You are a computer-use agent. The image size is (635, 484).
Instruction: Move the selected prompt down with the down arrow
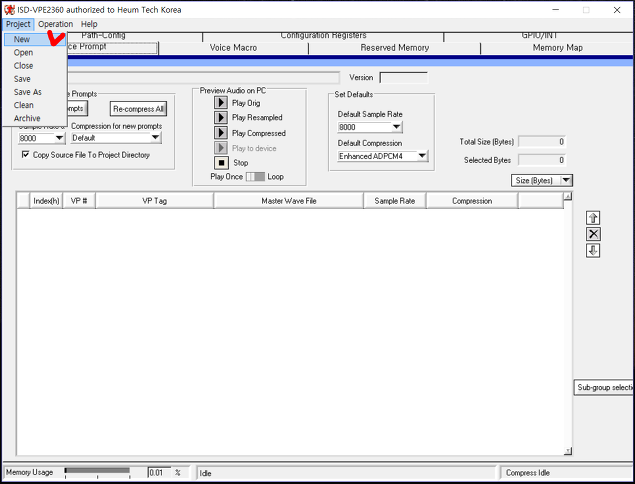coord(593,250)
